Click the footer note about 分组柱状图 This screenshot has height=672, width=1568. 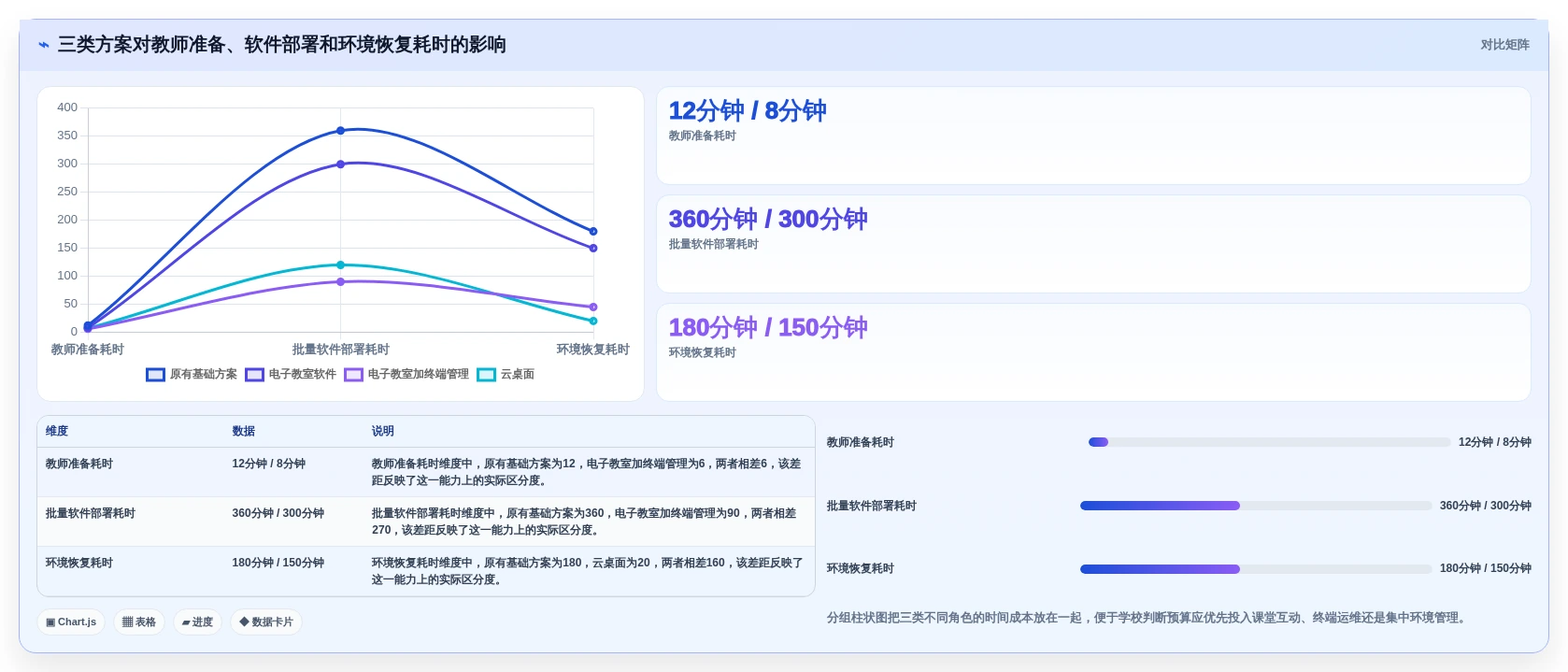(x=1148, y=619)
